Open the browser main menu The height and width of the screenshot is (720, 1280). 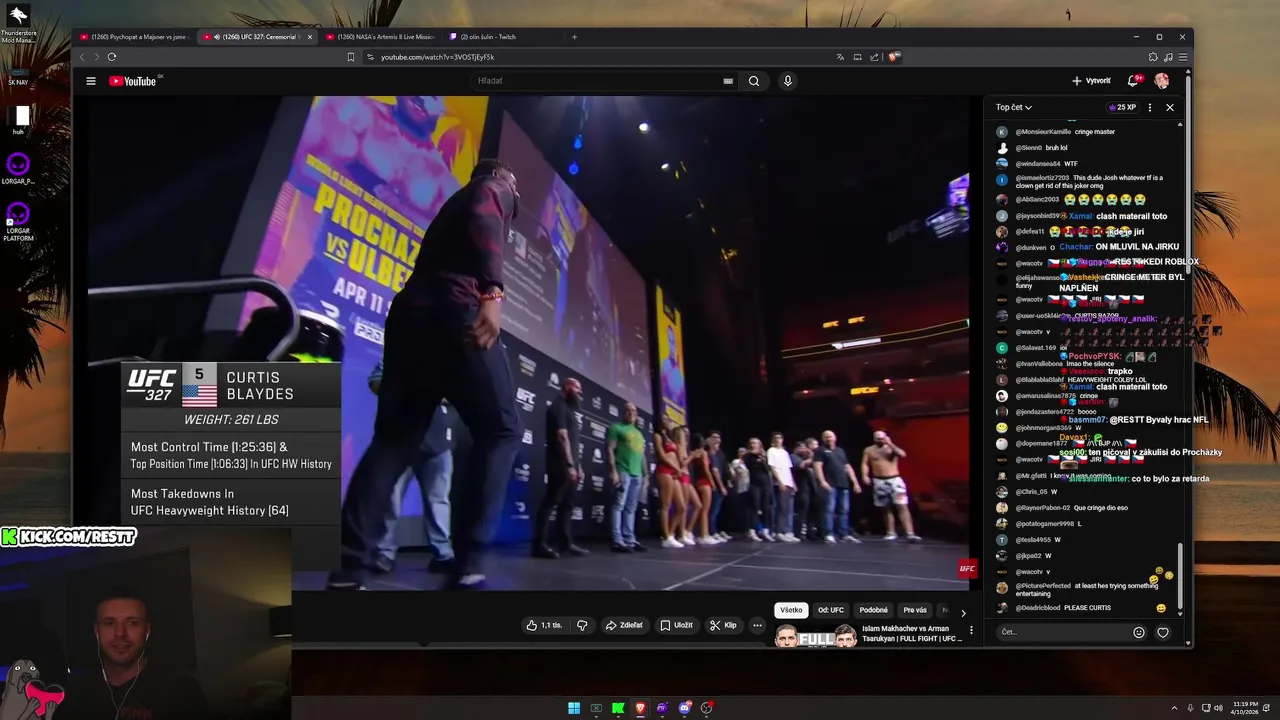coord(1183,57)
